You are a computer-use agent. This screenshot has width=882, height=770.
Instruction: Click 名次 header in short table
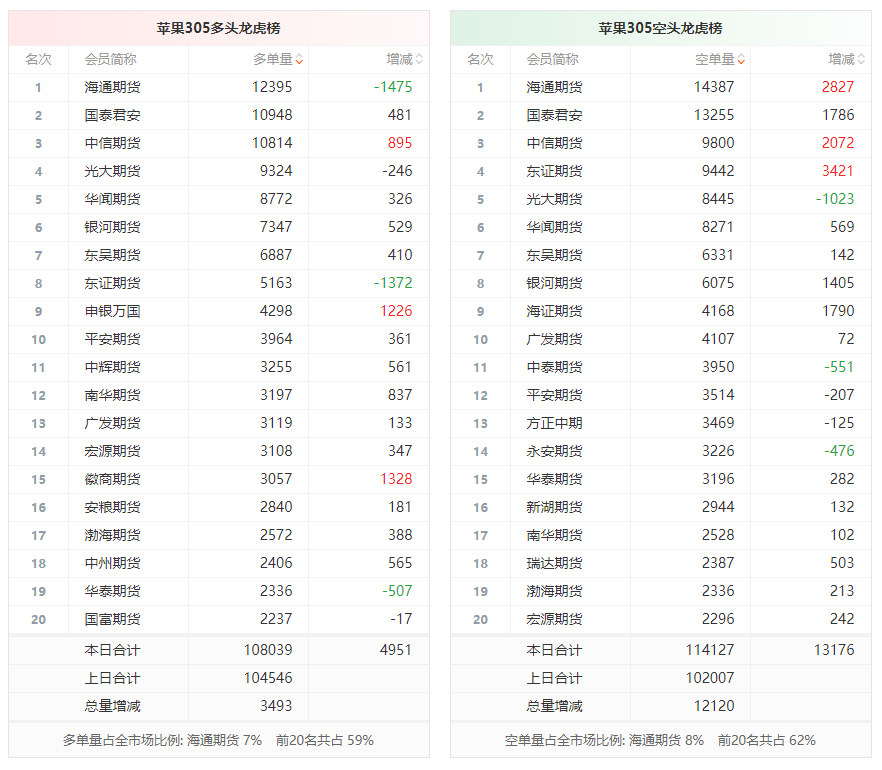pos(480,60)
